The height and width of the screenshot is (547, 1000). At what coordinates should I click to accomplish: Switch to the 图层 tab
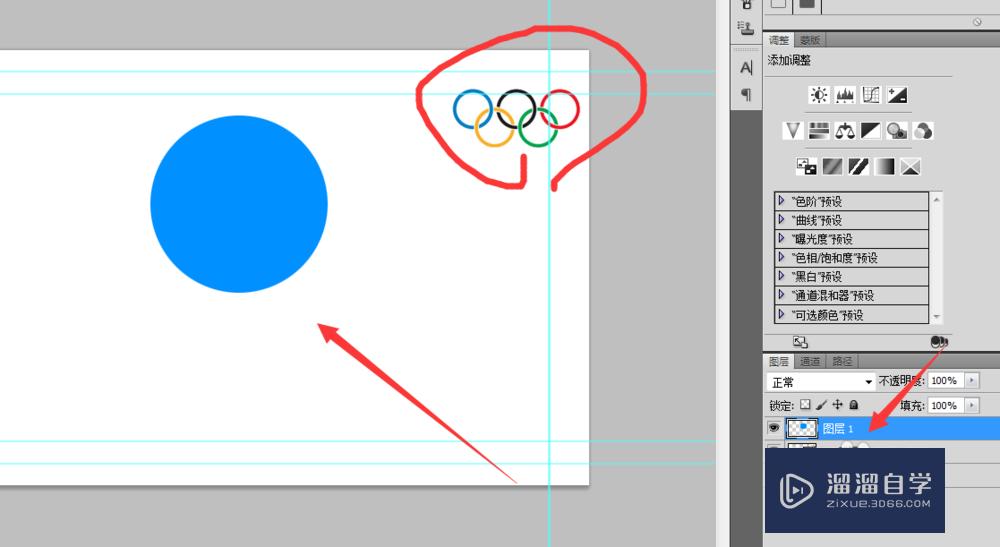click(x=779, y=361)
